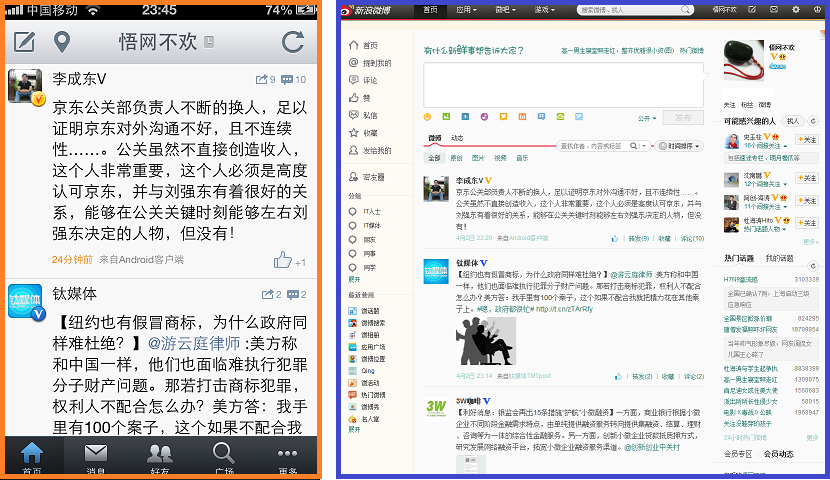Open the settings gear in the web top bar
830x480 pixels.
click(x=796, y=10)
